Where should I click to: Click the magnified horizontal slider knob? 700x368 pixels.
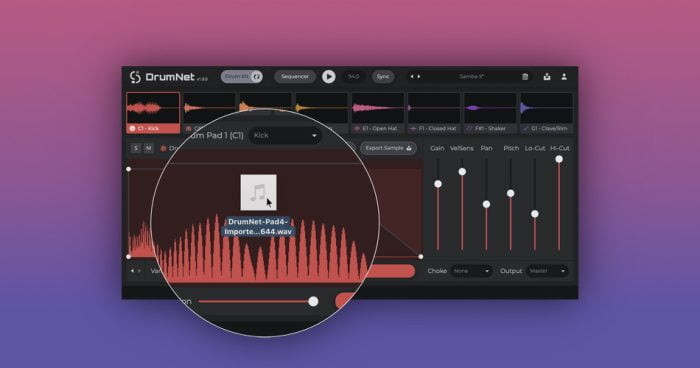point(313,301)
